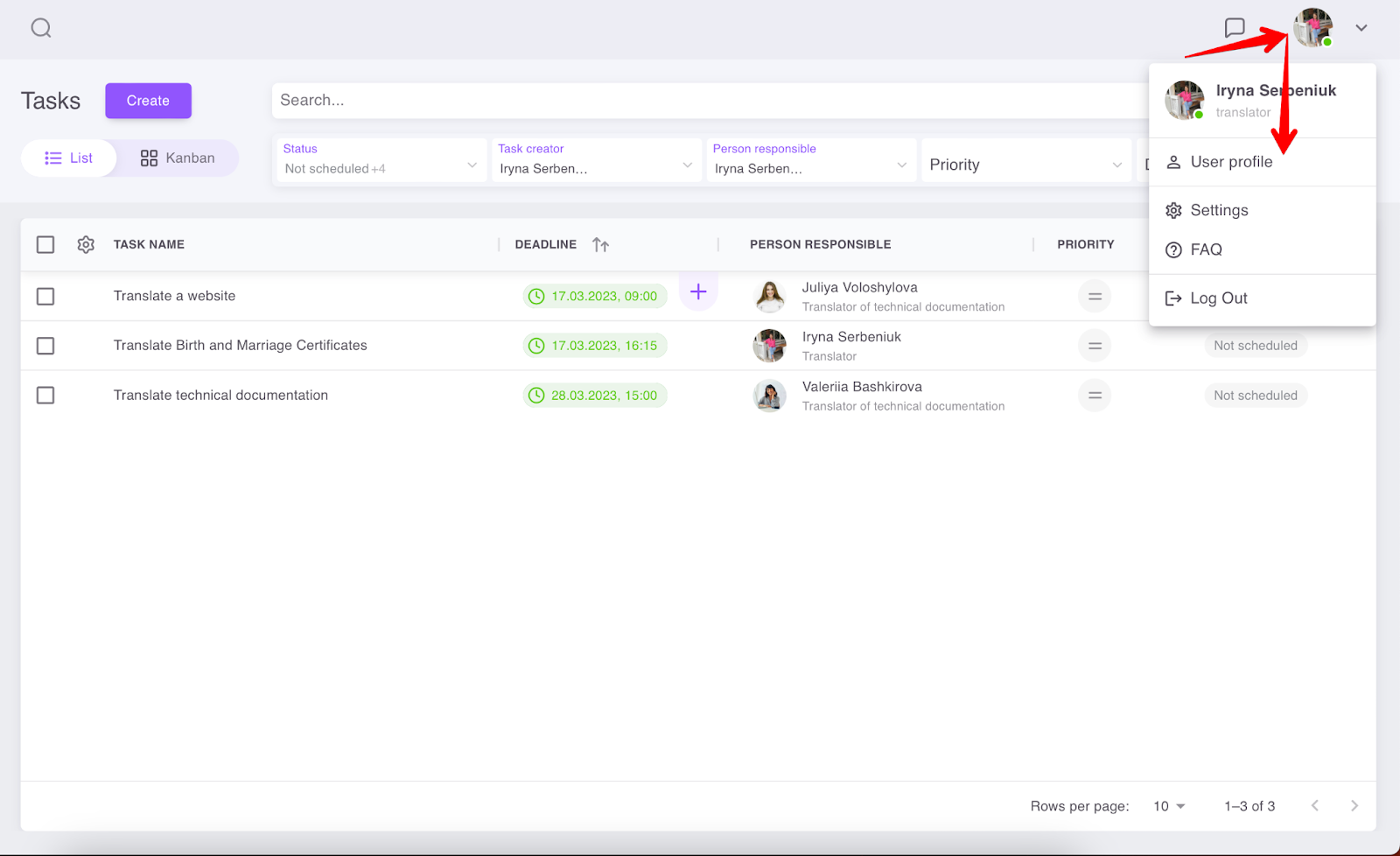Tick the checkbox for Translate a website
This screenshot has height=856, width=1400.
(x=45, y=297)
